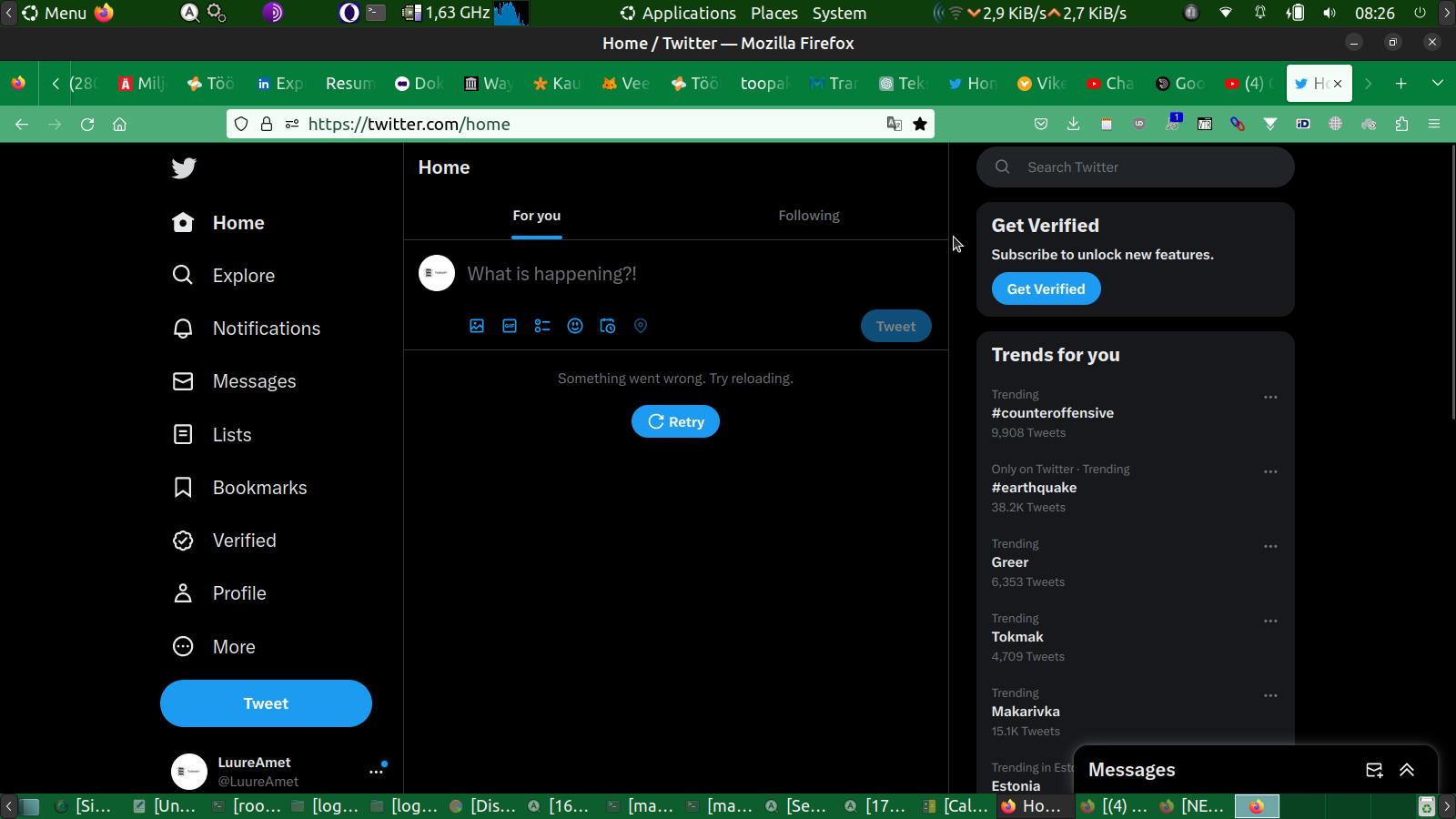Click the bookmark star in address bar
This screenshot has width=1456, height=819.
920,124
